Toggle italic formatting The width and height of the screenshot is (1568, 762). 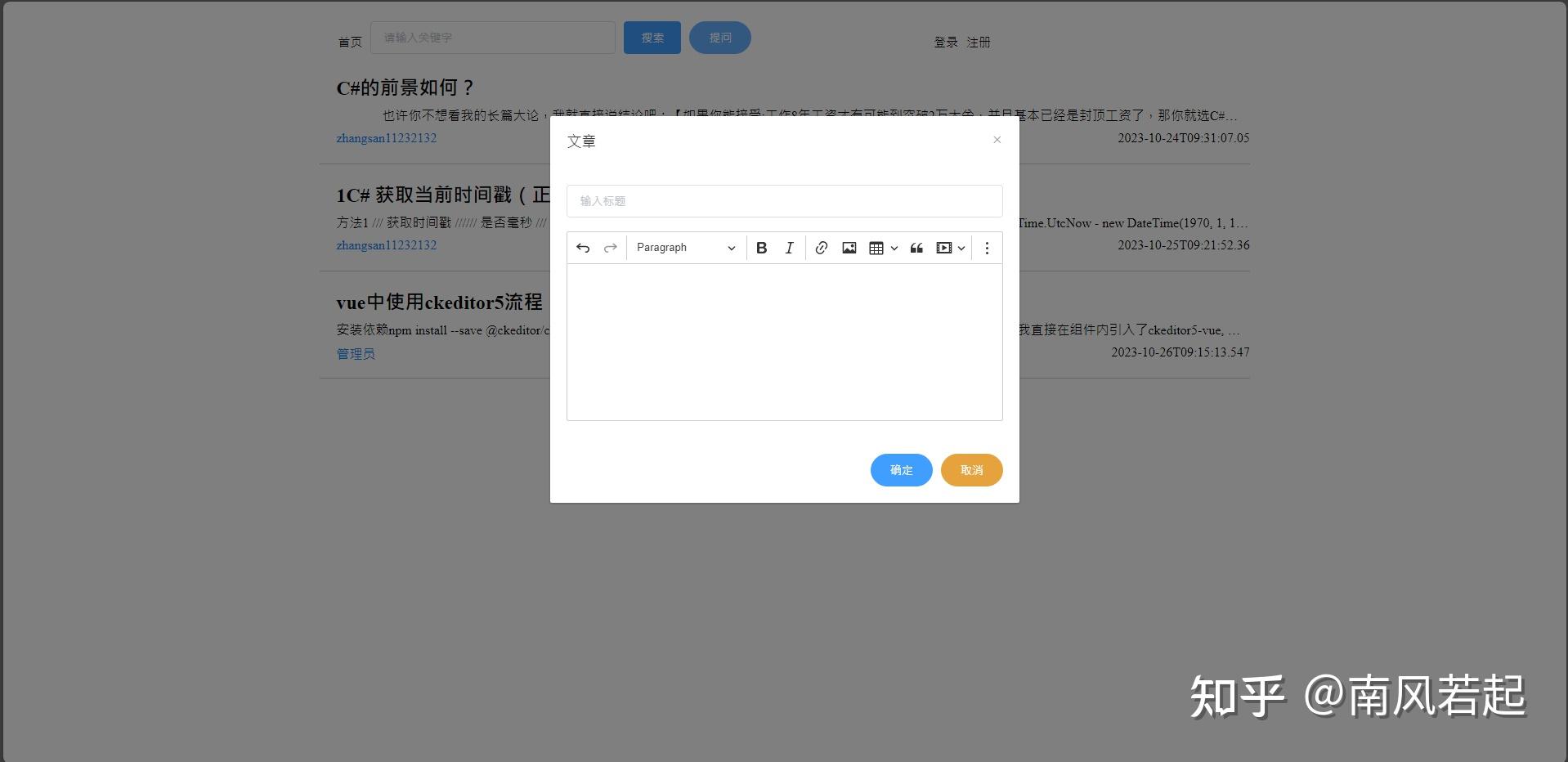click(x=789, y=247)
